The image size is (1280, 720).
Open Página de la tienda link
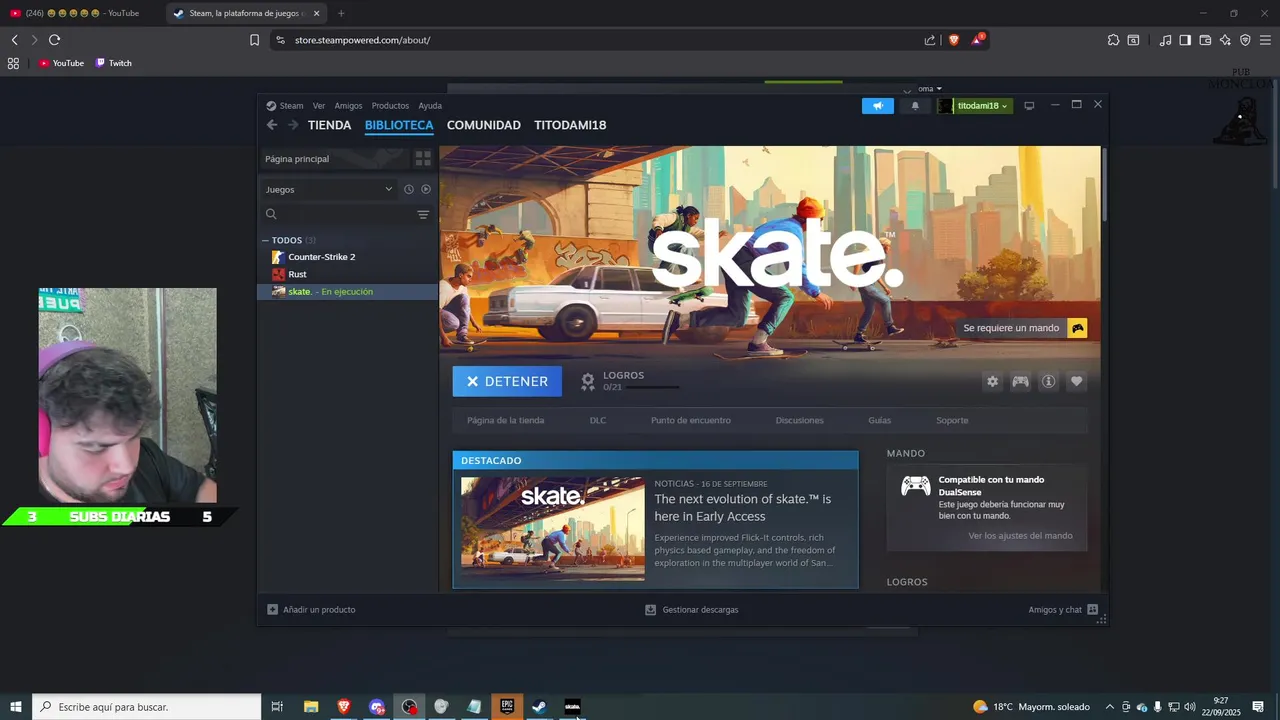coord(505,420)
